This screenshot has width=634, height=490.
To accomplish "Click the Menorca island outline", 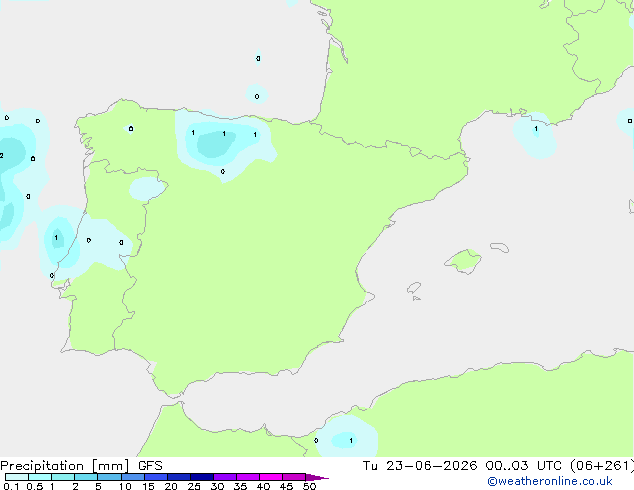I will 499,247.
